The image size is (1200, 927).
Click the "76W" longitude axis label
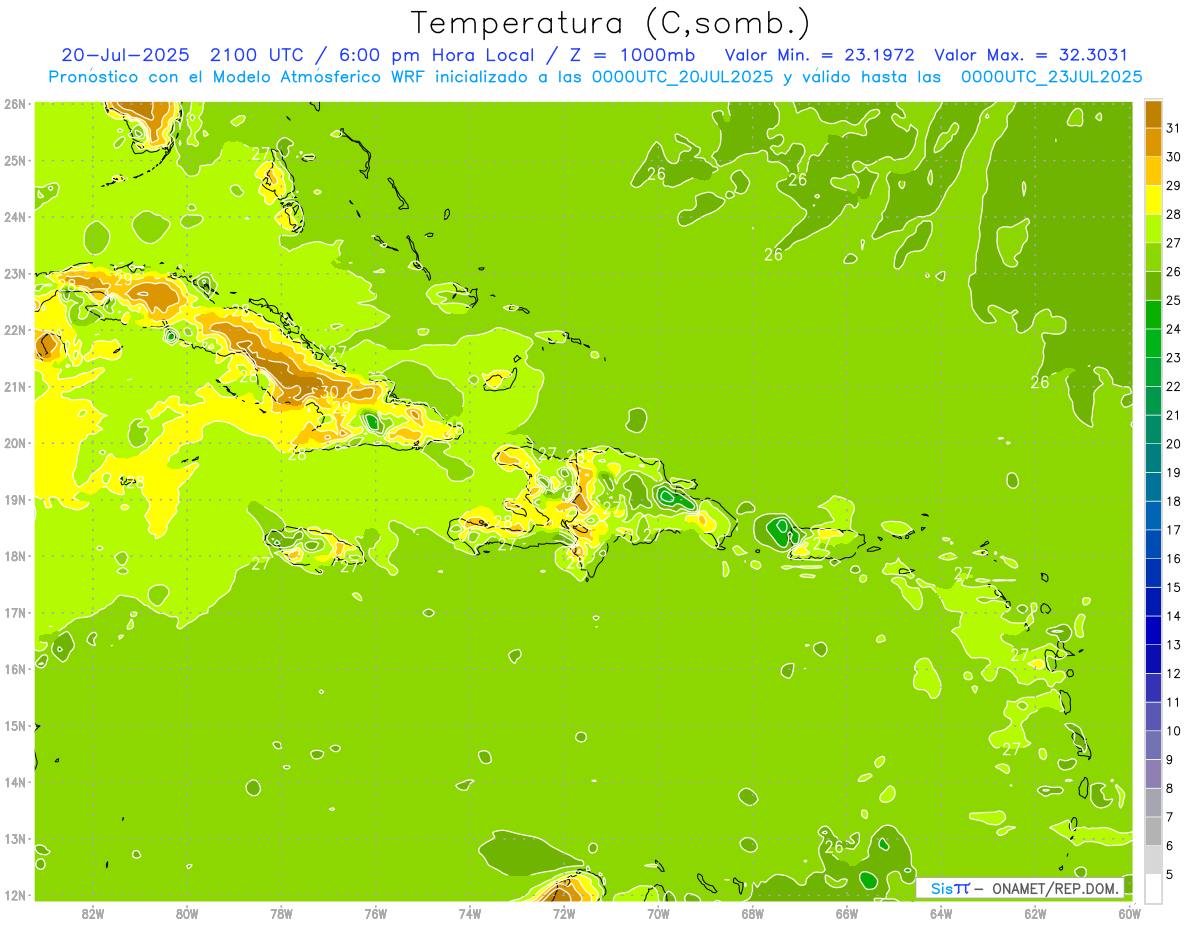point(375,913)
